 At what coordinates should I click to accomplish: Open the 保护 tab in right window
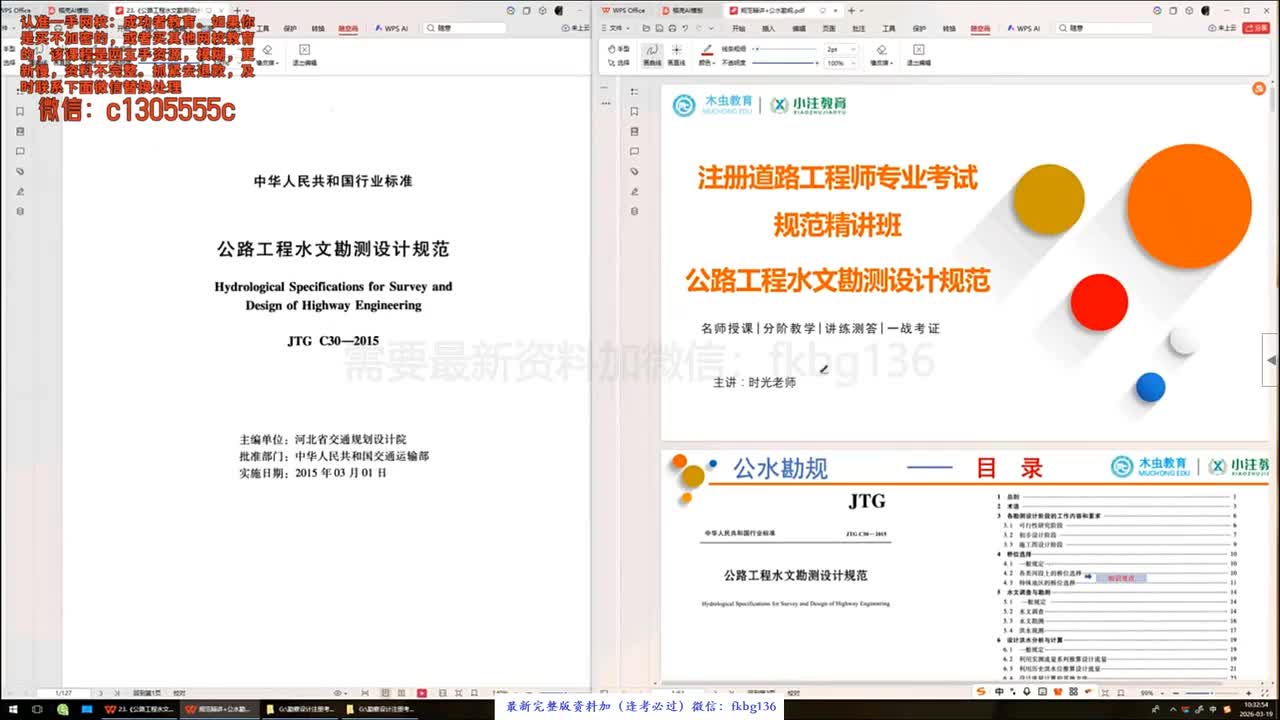(x=919, y=29)
